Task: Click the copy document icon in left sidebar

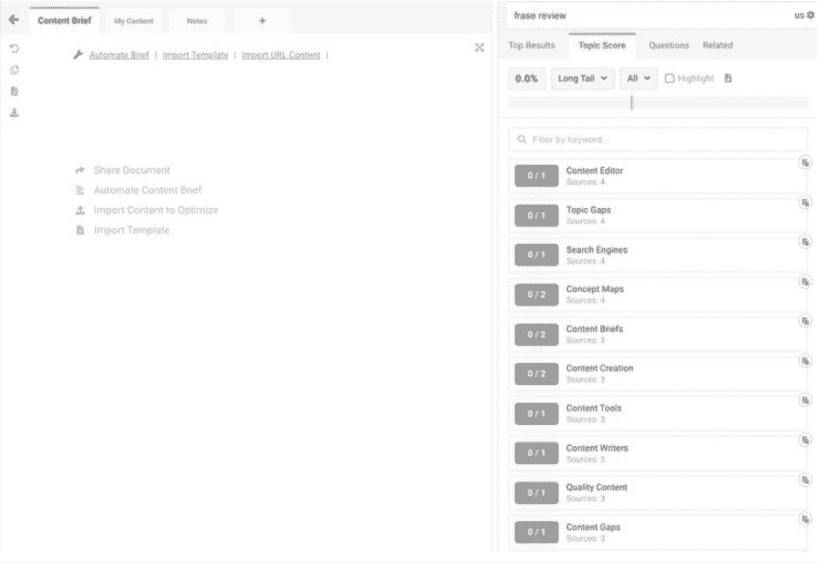Action: (15, 70)
